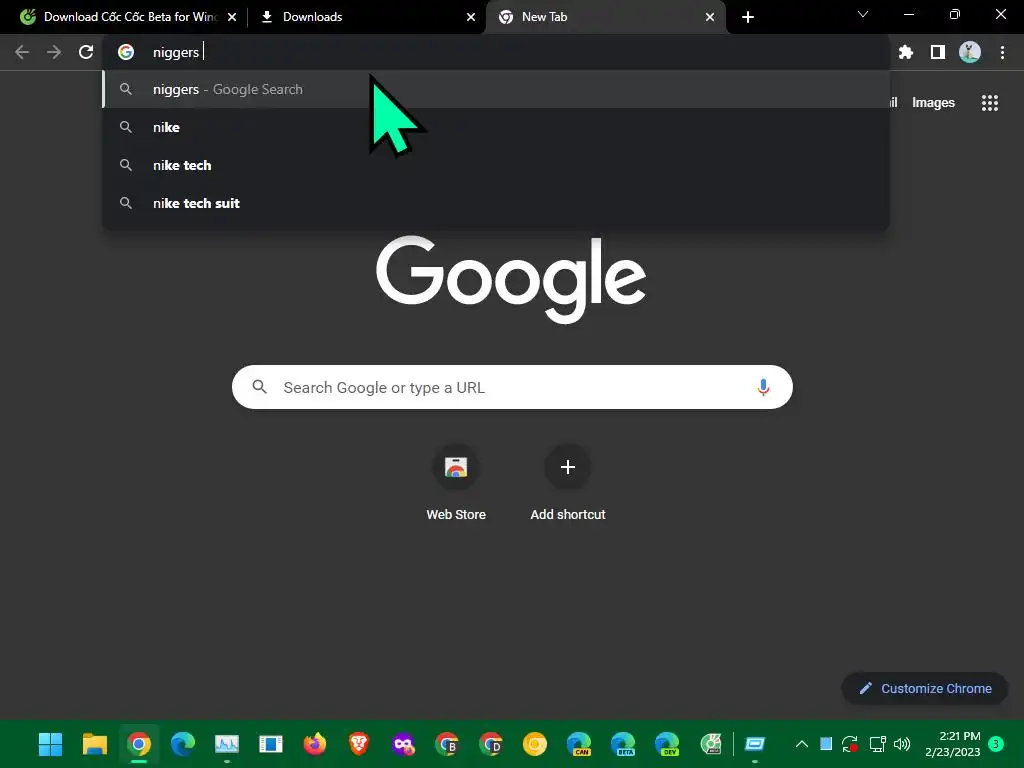
Task: Open notifications via green badge
Action: coord(996,744)
